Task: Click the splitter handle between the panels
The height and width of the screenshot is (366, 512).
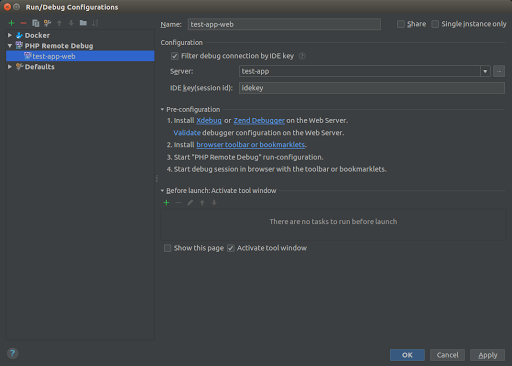Action: tap(157, 178)
